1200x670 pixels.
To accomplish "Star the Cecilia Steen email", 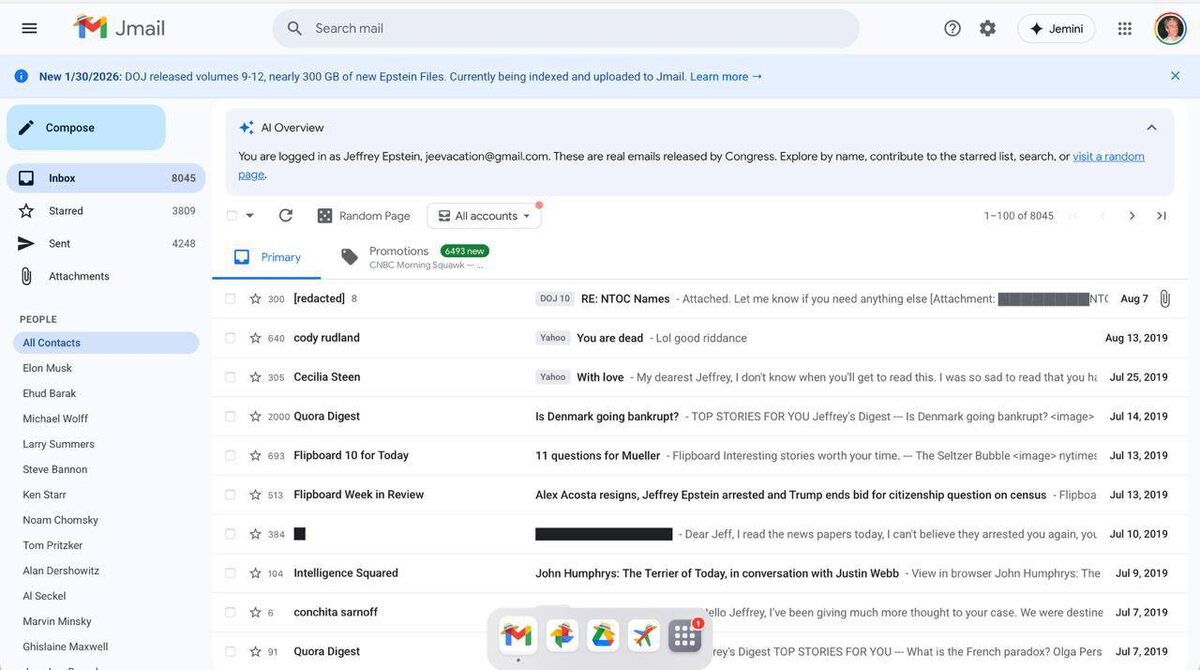I will [255, 377].
